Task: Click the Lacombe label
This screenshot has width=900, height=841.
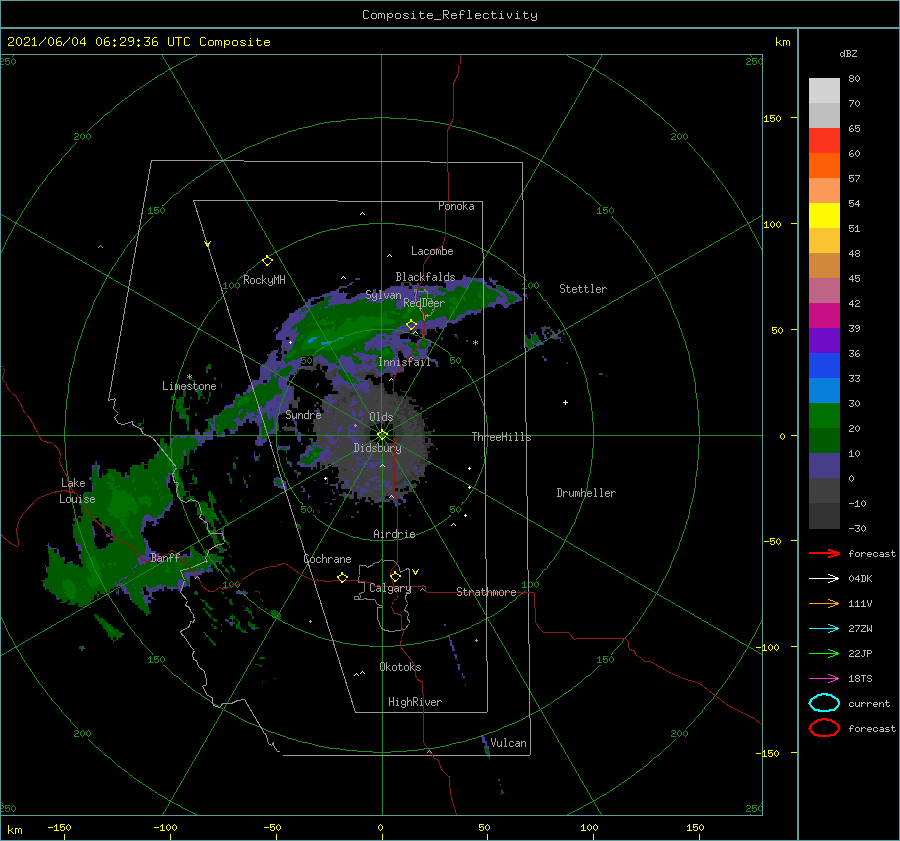Action: pos(432,251)
